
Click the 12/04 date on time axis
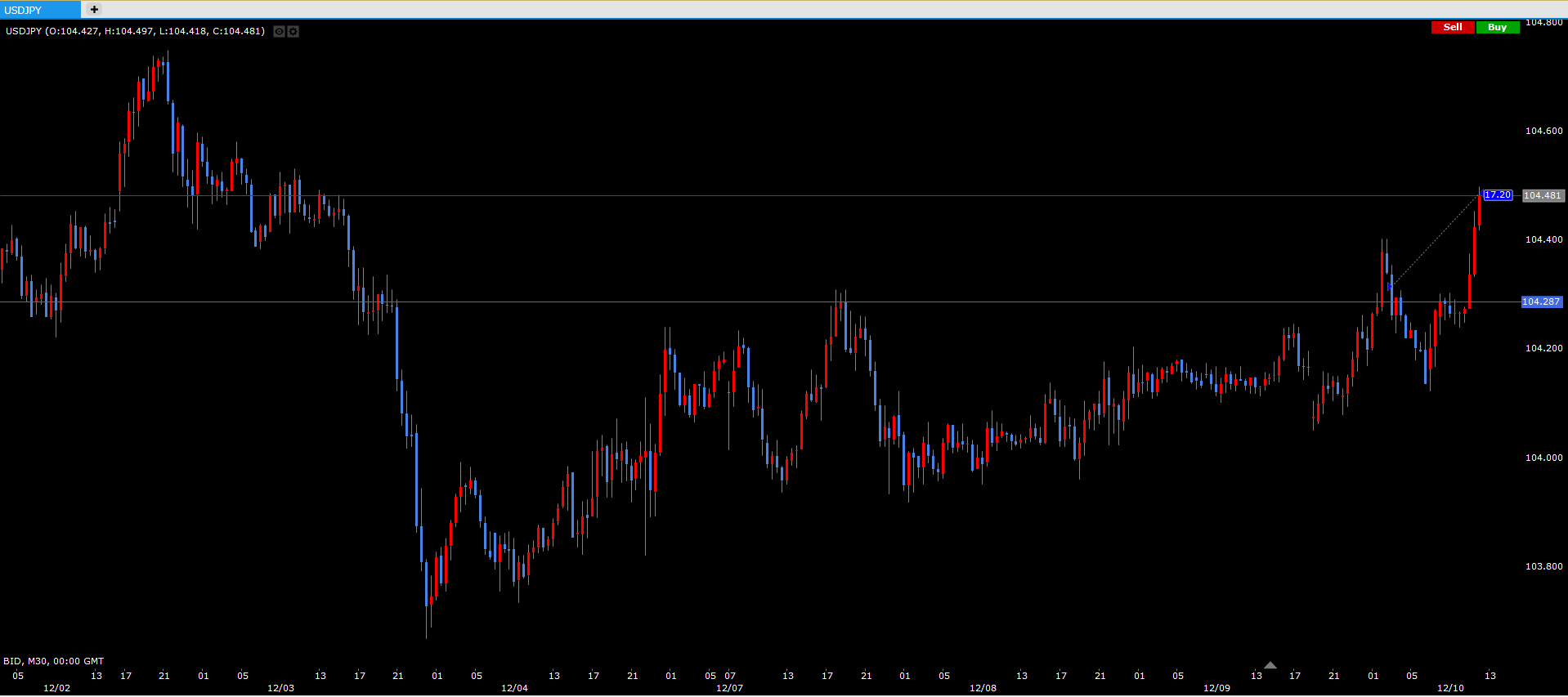[x=514, y=688]
